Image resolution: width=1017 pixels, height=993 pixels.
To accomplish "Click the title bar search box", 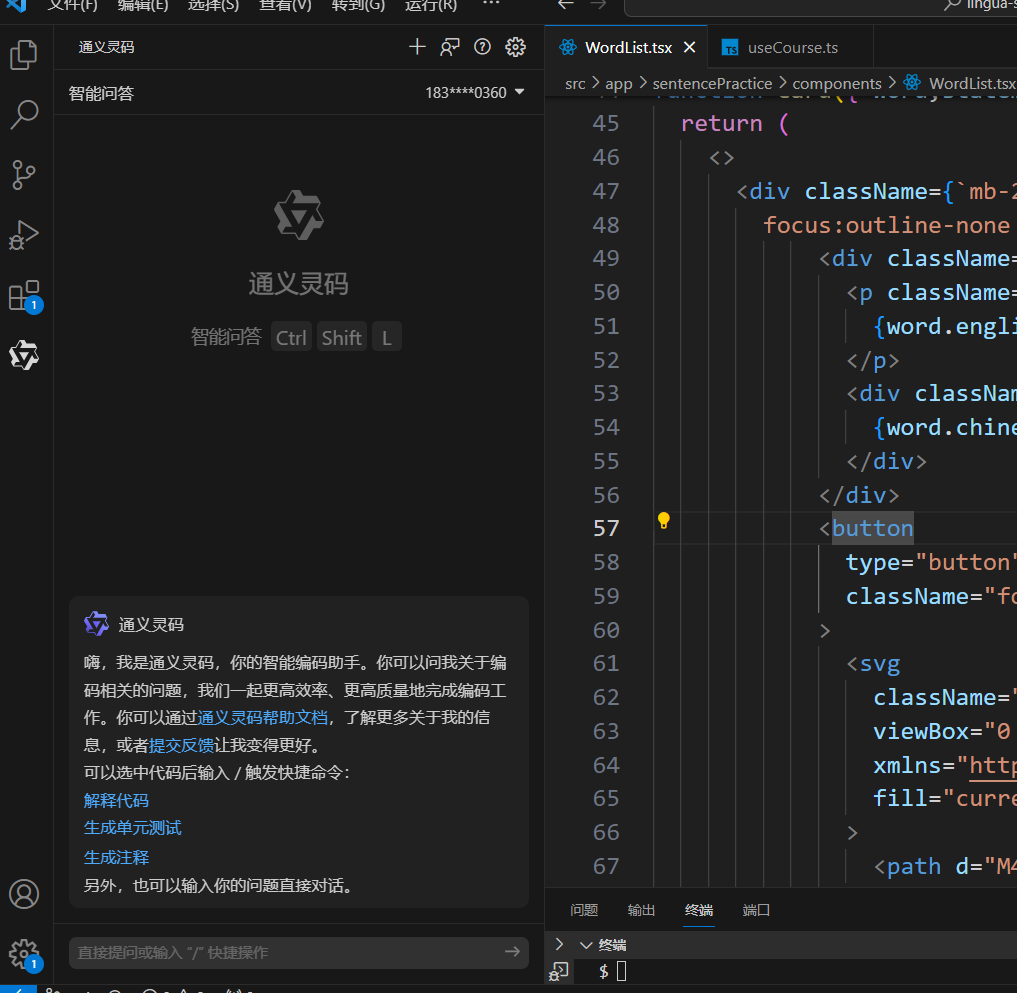I will (820, 5).
